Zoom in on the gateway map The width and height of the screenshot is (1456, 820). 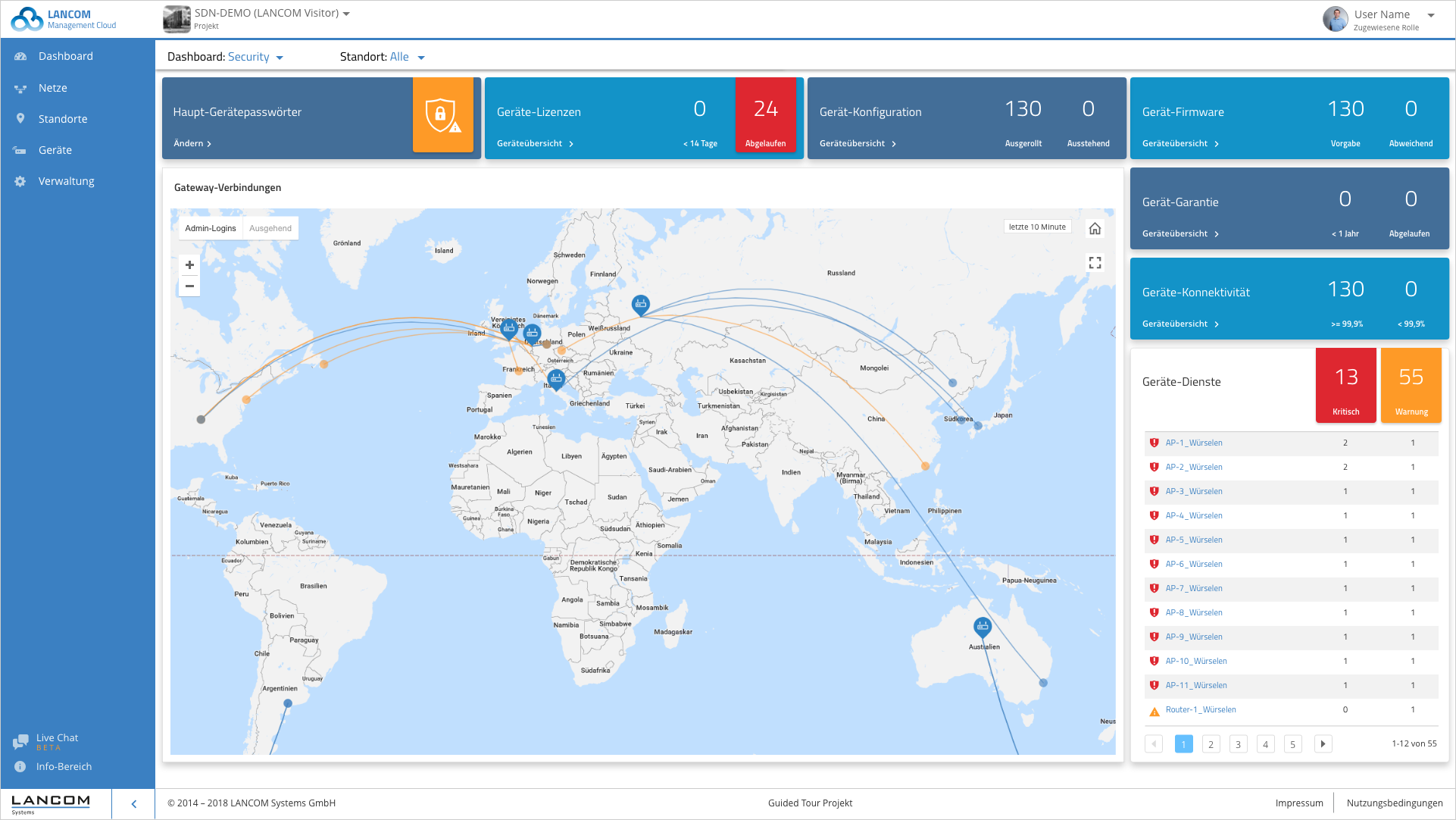(x=189, y=264)
